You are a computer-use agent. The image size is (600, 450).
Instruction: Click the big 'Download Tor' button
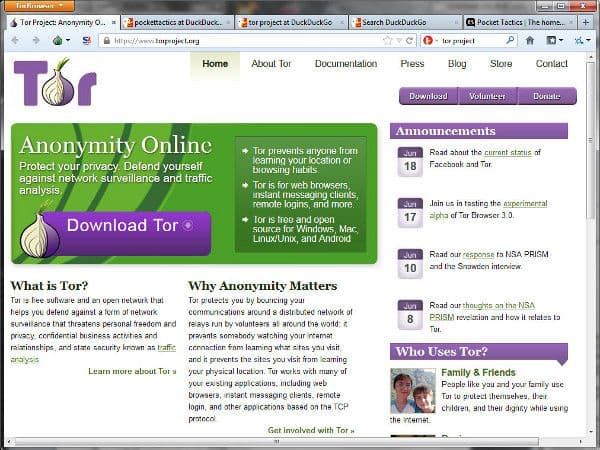tap(130, 233)
